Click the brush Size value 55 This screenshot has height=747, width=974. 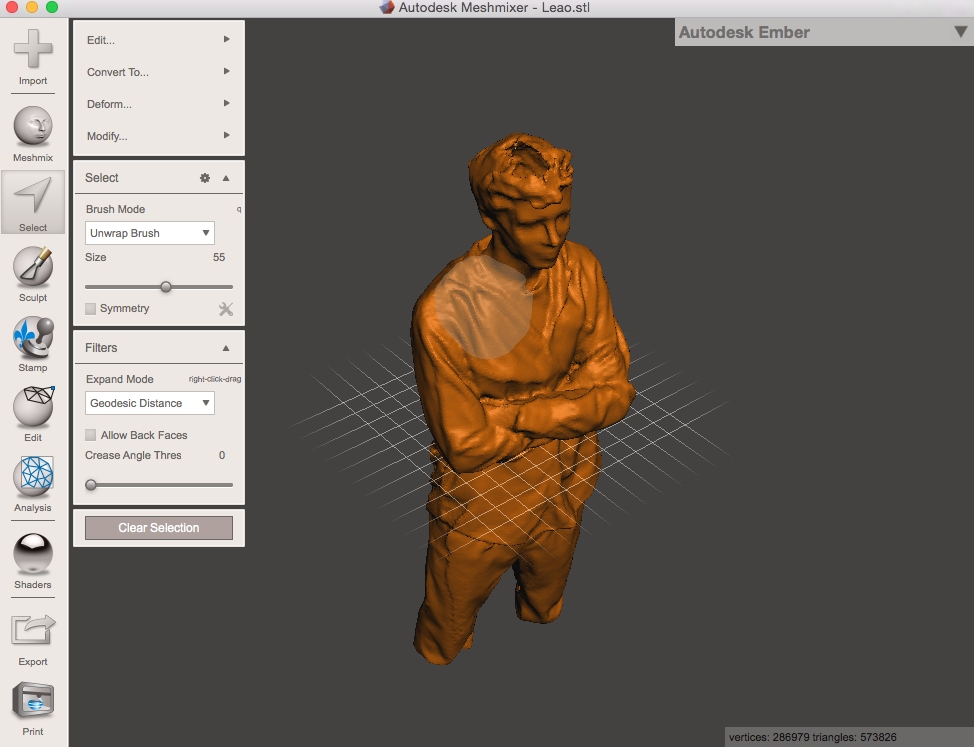pos(219,257)
